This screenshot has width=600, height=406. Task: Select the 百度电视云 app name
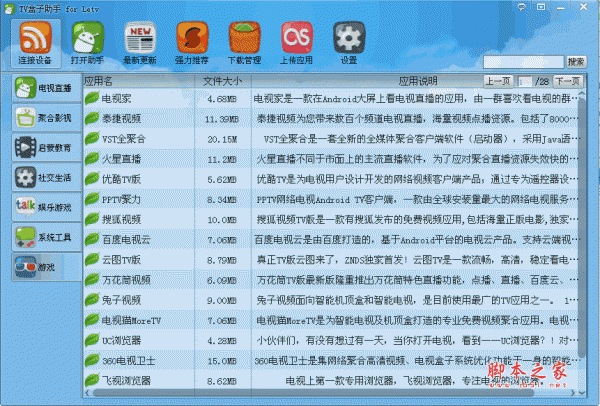pos(126,240)
